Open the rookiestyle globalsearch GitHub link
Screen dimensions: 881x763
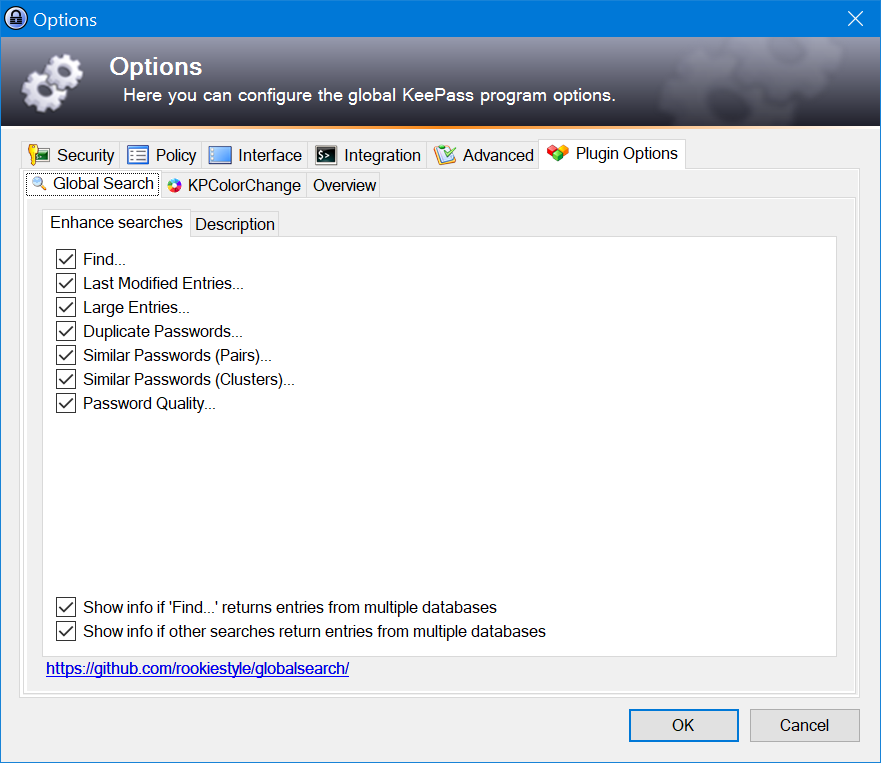coord(197,669)
